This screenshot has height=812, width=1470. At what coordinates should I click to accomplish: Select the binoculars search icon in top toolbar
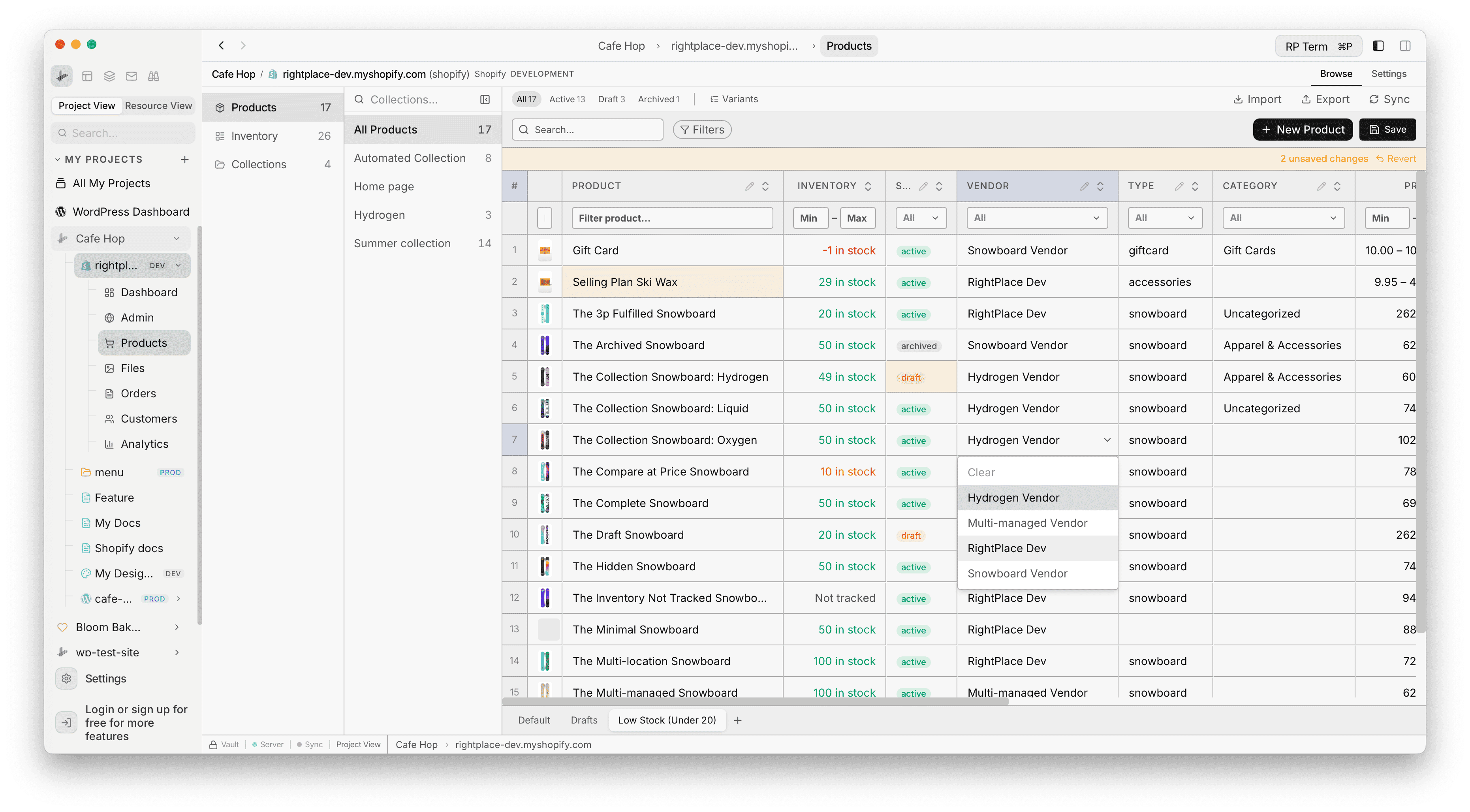[153, 76]
